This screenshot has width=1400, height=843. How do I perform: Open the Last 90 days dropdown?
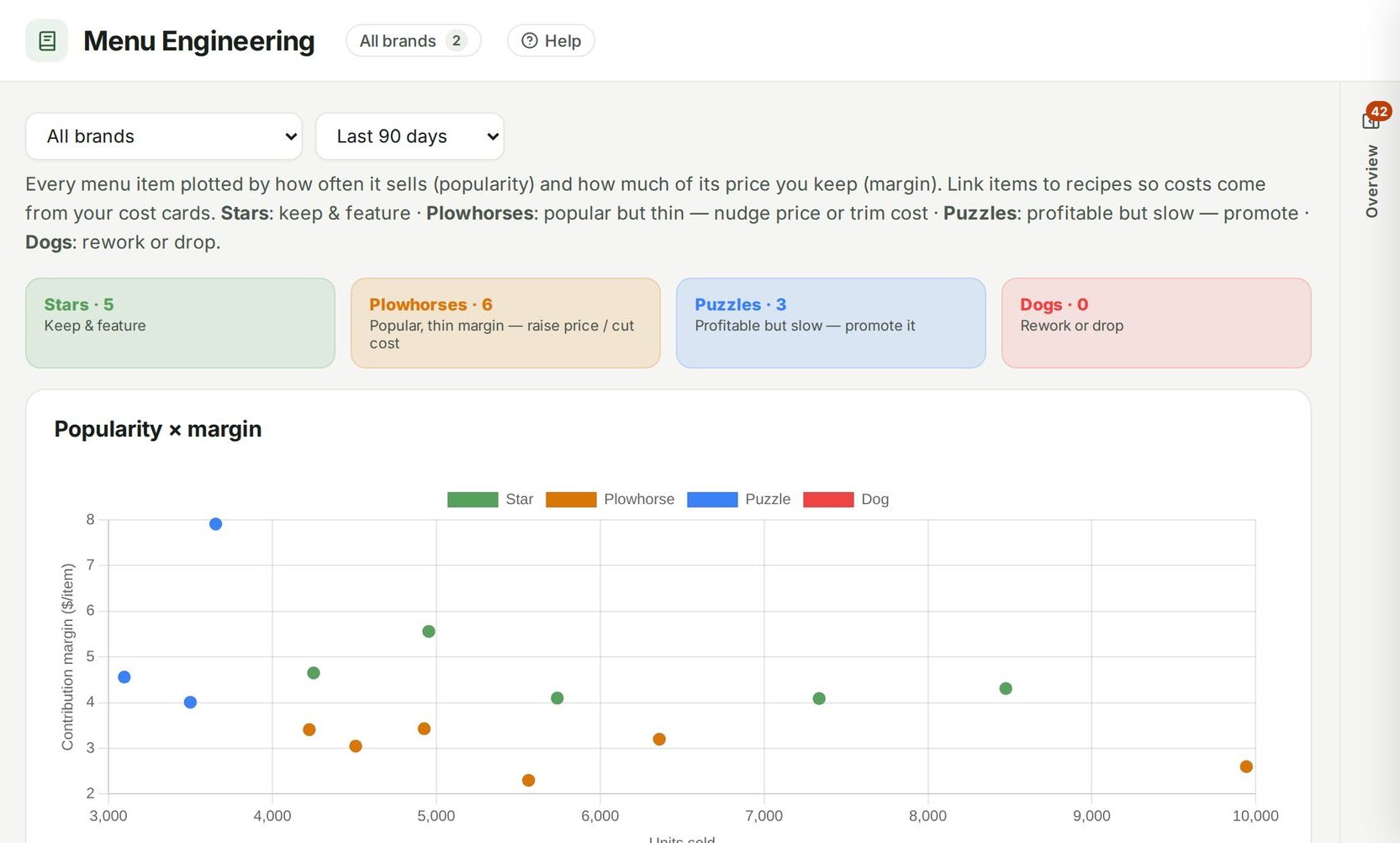409,136
